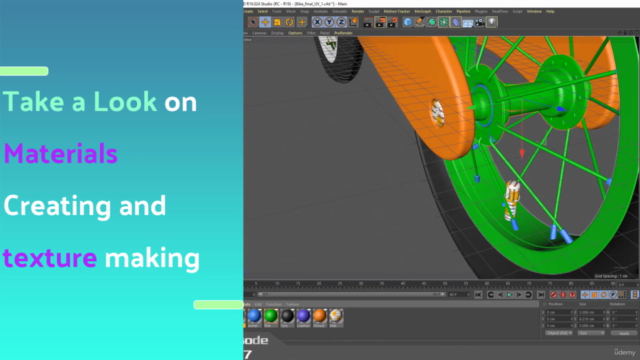The height and width of the screenshot is (360, 640).
Task: Toggle rotation keyframe recording
Action: pyautogui.click(x=604, y=295)
